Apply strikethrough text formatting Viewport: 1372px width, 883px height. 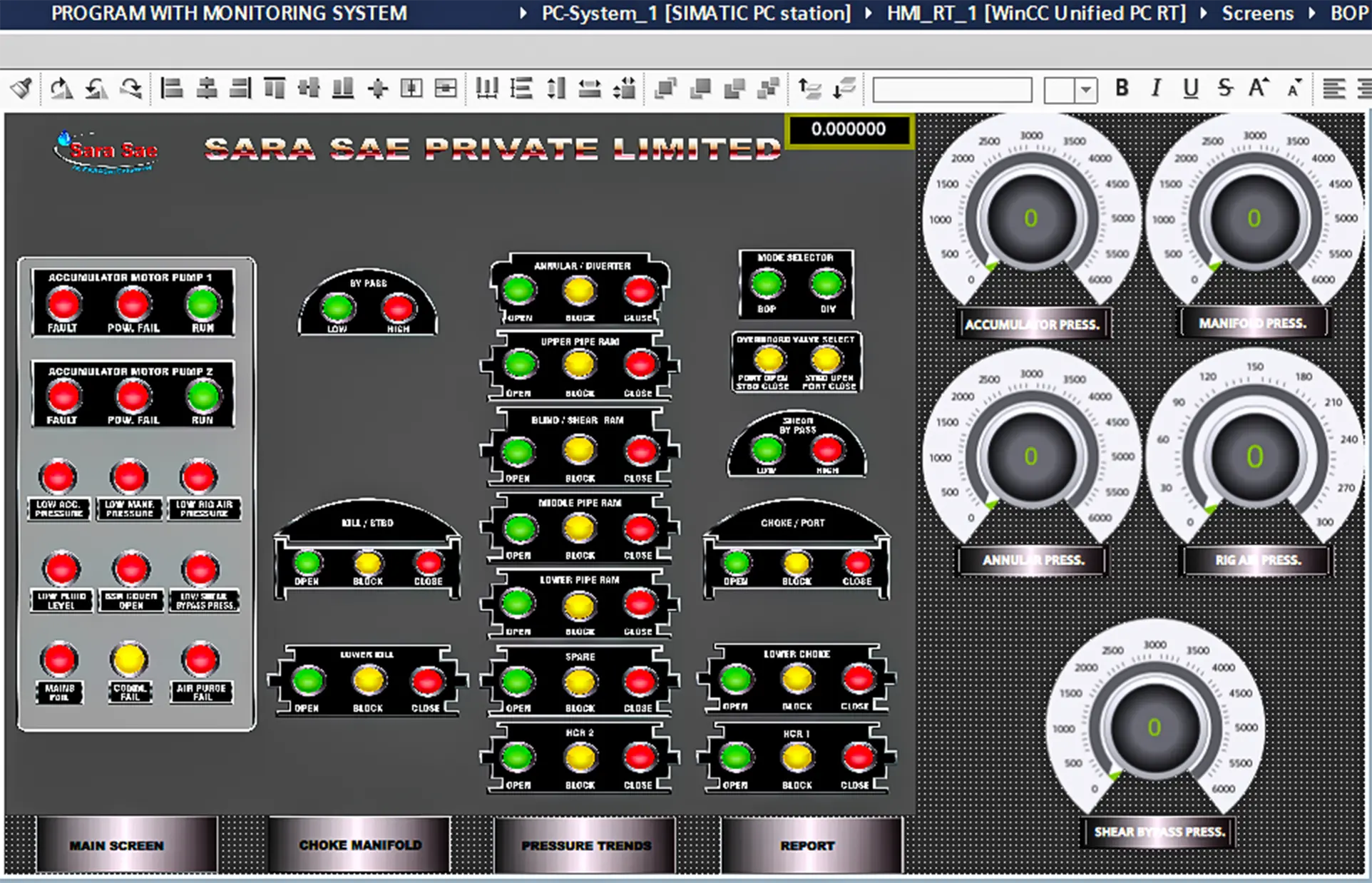[x=1224, y=88]
